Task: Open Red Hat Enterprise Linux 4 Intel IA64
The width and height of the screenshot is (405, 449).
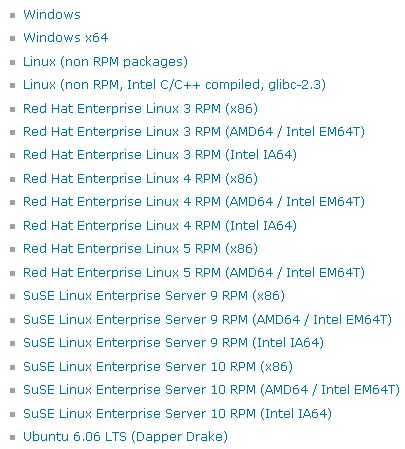Action: [160, 226]
